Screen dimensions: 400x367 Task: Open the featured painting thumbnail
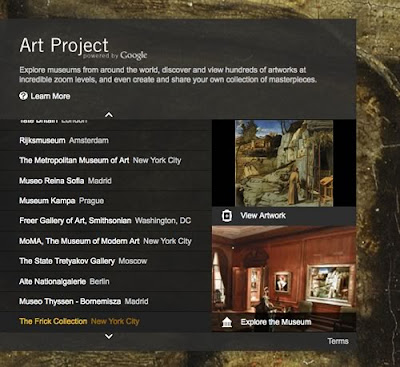[284, 163]
